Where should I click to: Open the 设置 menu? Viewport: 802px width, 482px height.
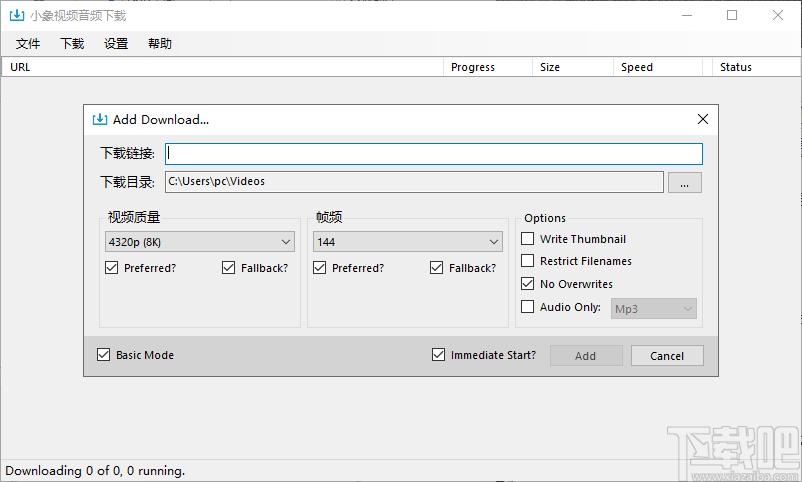click(x=116, y=43)
